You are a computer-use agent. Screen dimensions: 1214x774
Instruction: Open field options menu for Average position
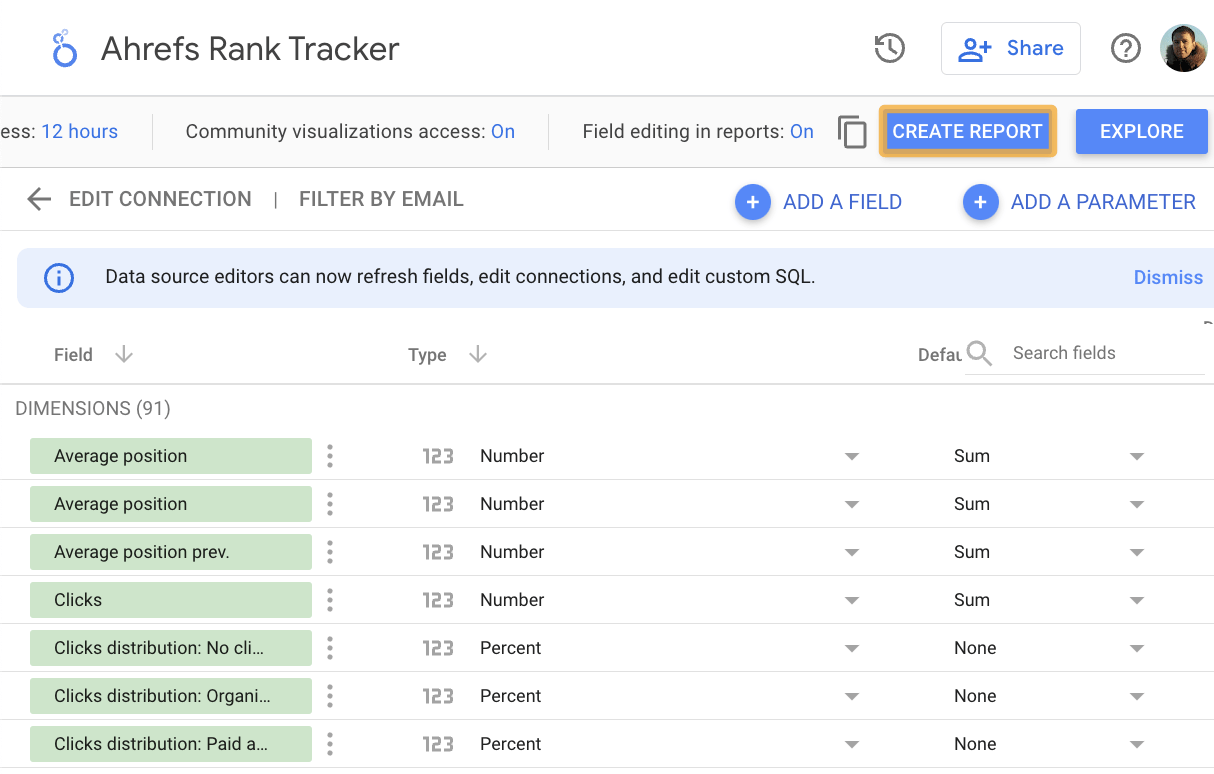pos(330,455)
